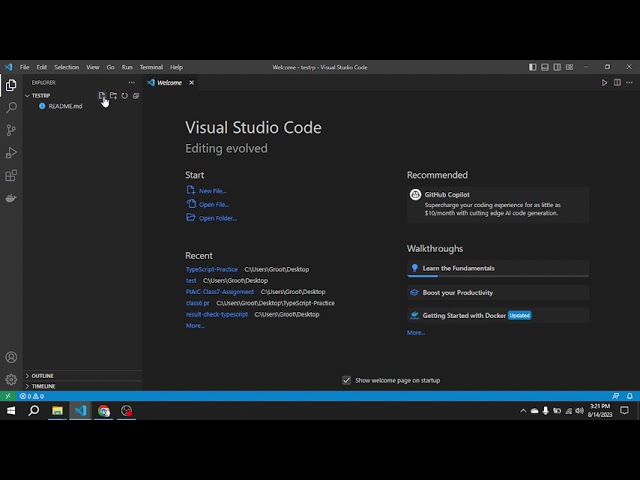This screenshot has width=640, height=480.
Task: Open notifications bell in status bar
Action: 630,396
